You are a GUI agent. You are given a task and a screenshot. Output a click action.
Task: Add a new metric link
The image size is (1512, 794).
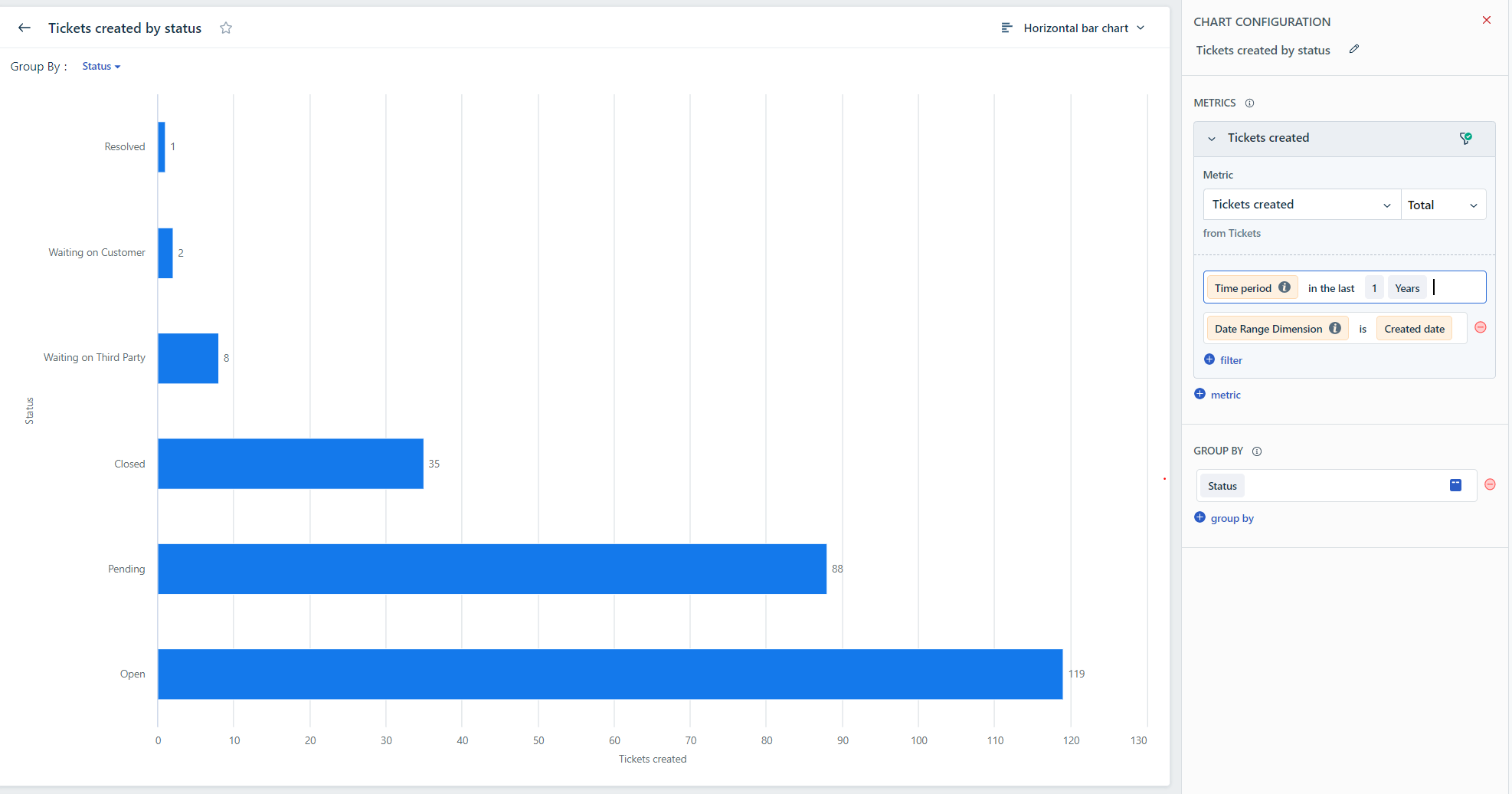point(1226,395)
